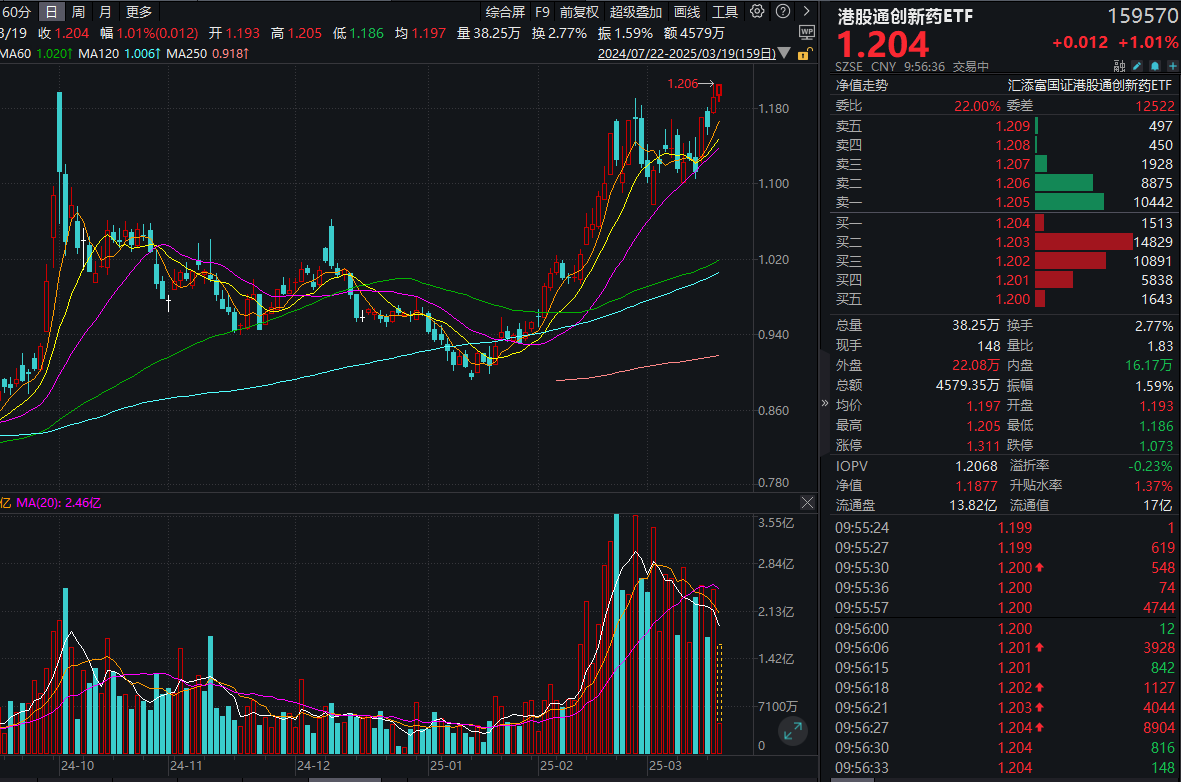Close the volume subpanel with its X
This screenshot has width=1181, height=782.
(x=807, y=503)
